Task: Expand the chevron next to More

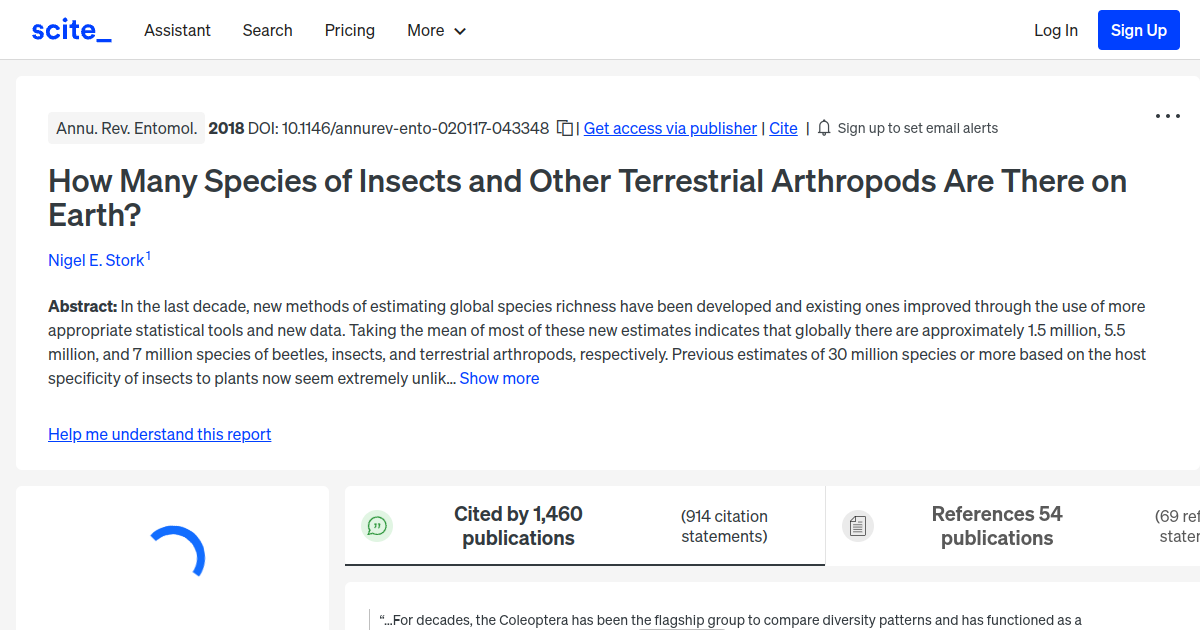Action: click(459, 31)
